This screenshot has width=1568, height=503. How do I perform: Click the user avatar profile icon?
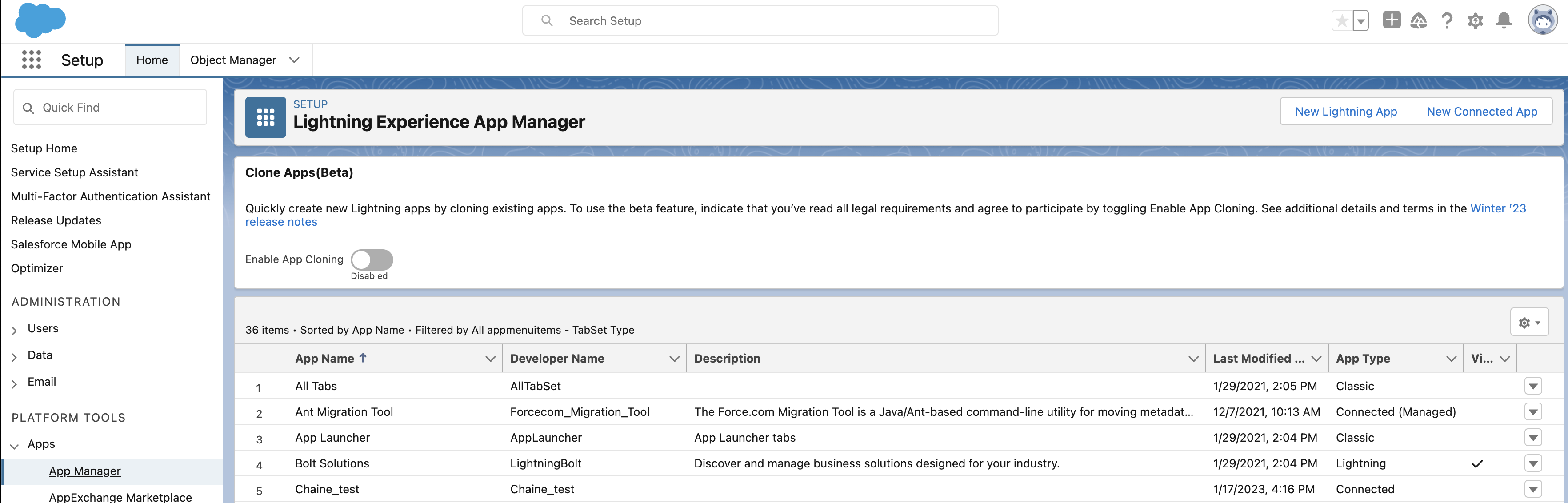[x=1542, y=21]
